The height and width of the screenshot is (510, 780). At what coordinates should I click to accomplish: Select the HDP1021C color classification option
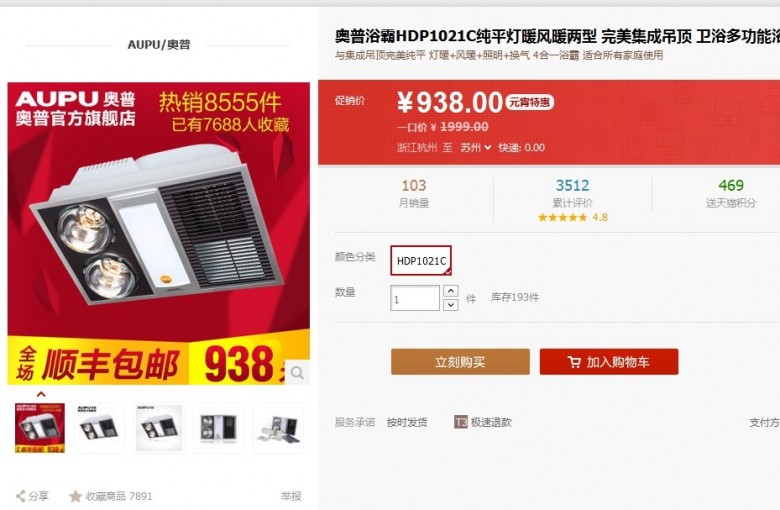421,260
